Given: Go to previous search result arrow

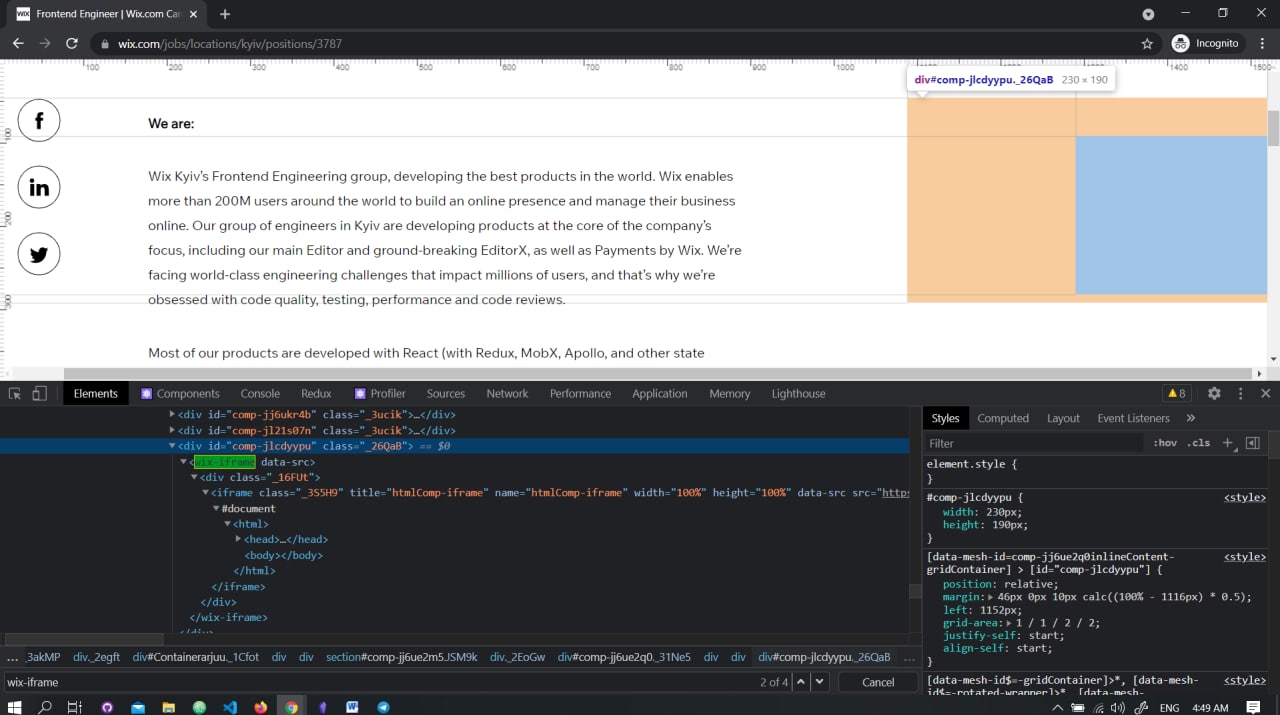Looking at the screenshot, I should pos(801,682).
